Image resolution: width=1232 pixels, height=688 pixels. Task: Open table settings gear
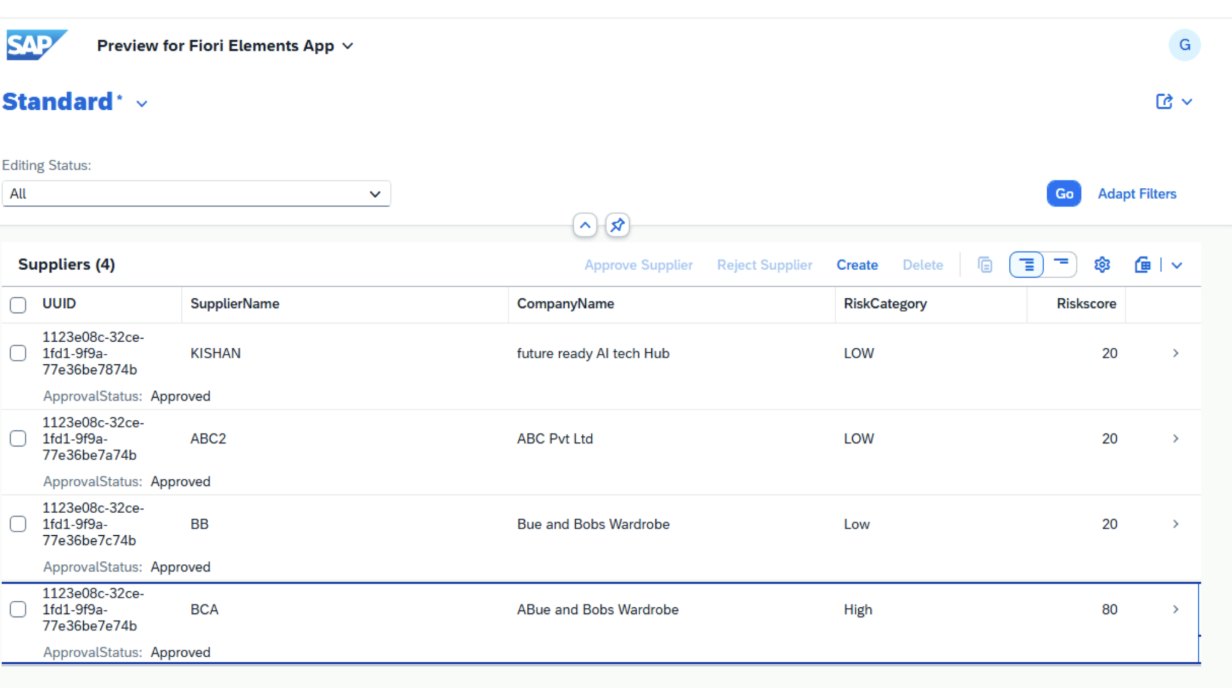coord(1102,265)
